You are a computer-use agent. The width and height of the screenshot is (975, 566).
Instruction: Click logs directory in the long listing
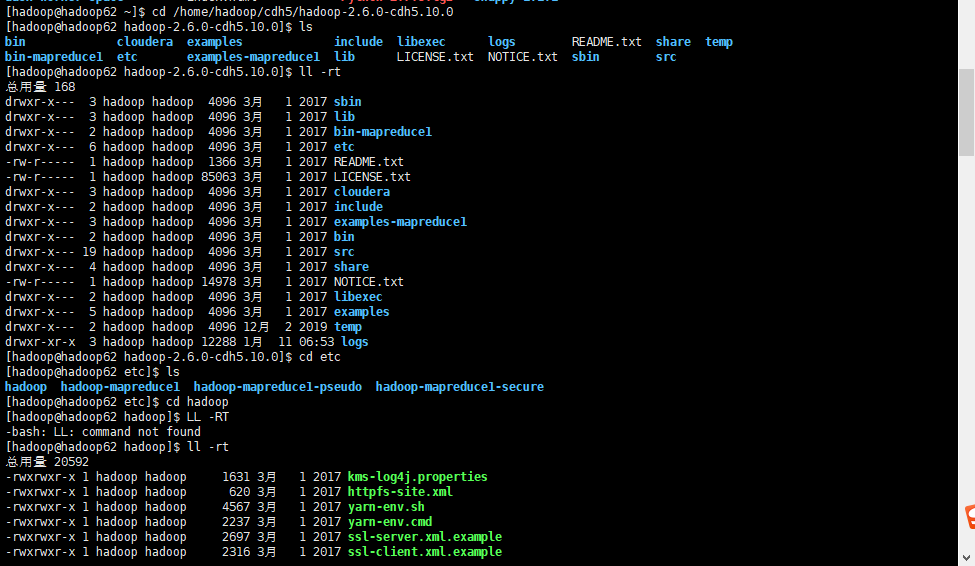(354, 342)
